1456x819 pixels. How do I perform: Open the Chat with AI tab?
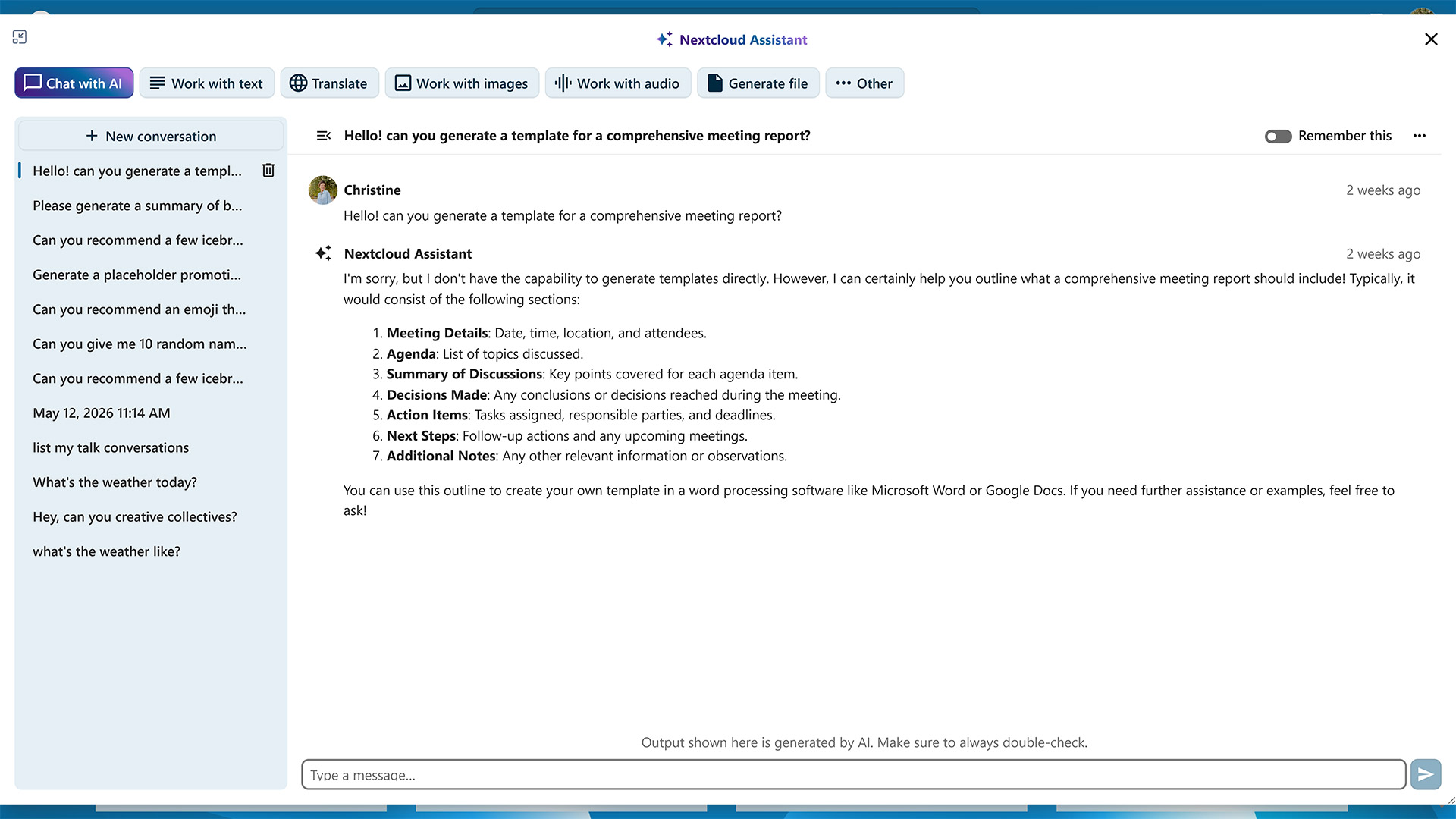[74, 83]
